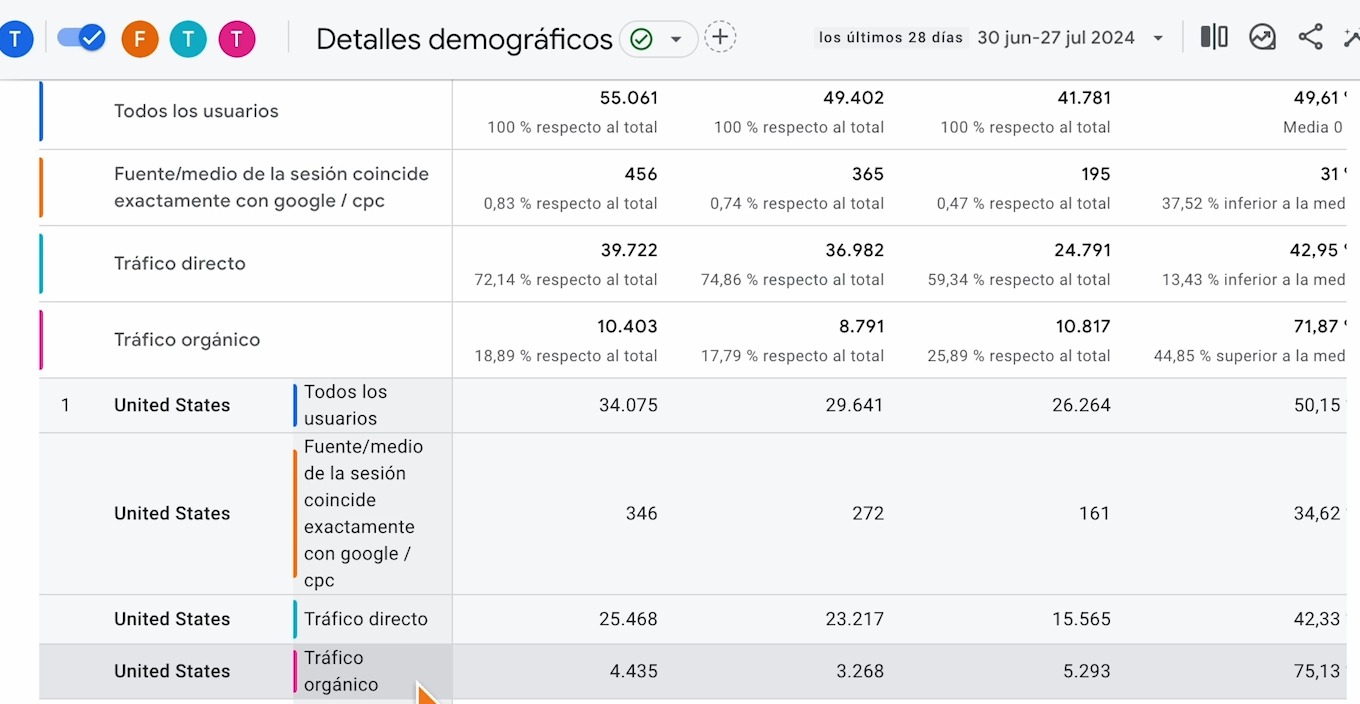
Task: Click the total value 49.402
Action: coord(855,98)
